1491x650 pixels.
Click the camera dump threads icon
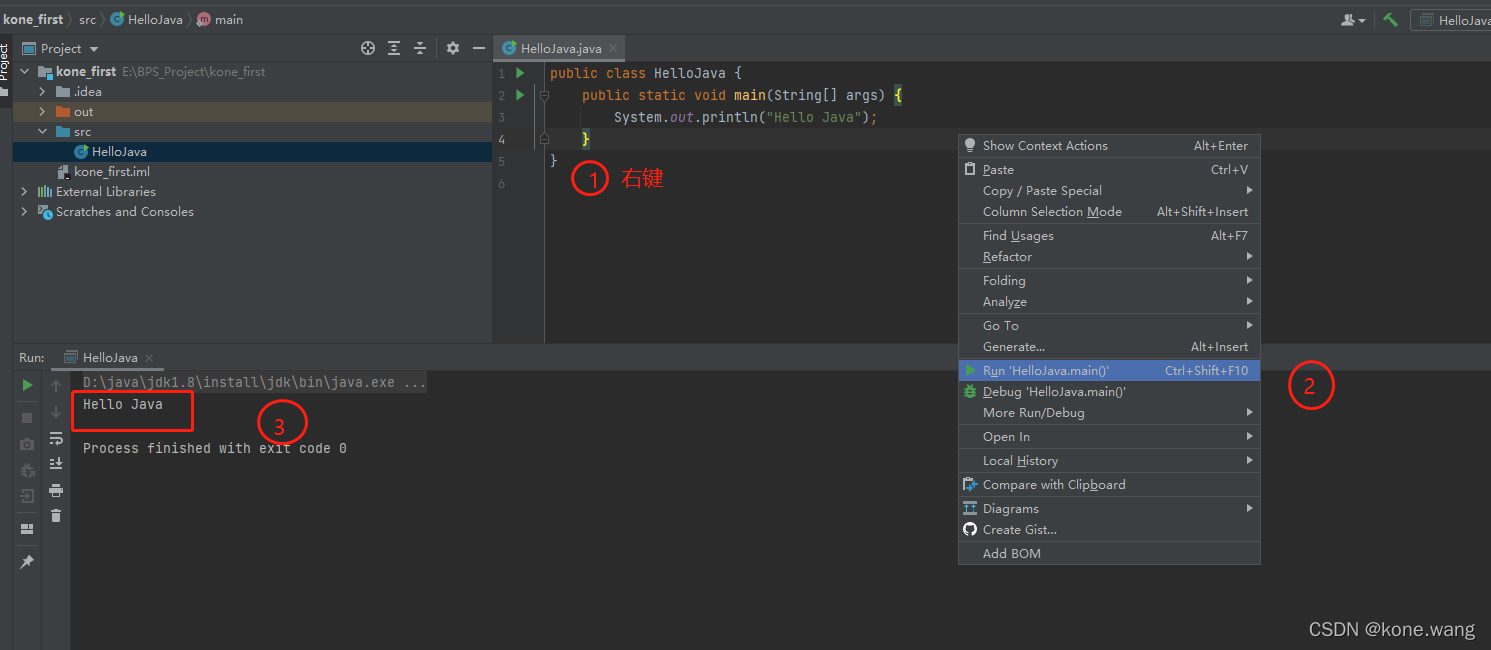click(x=27, y=443)
